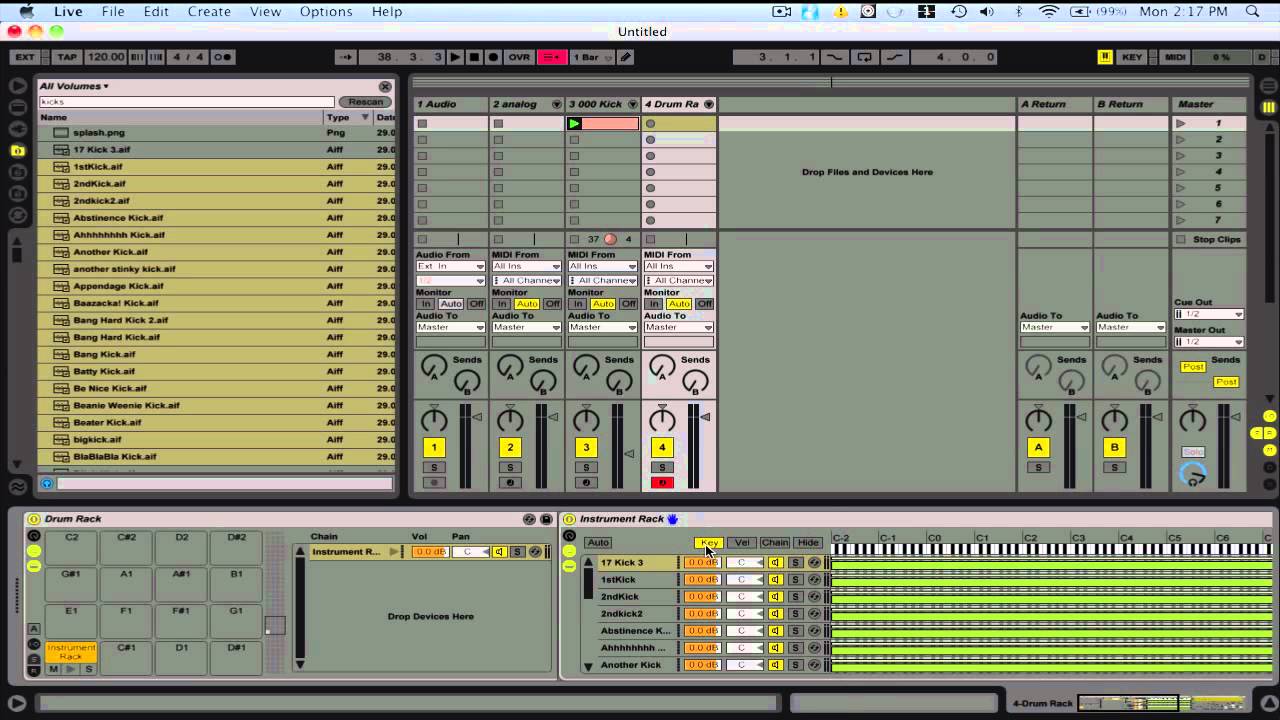Click the Chain zone editor button

pos(775,543)
